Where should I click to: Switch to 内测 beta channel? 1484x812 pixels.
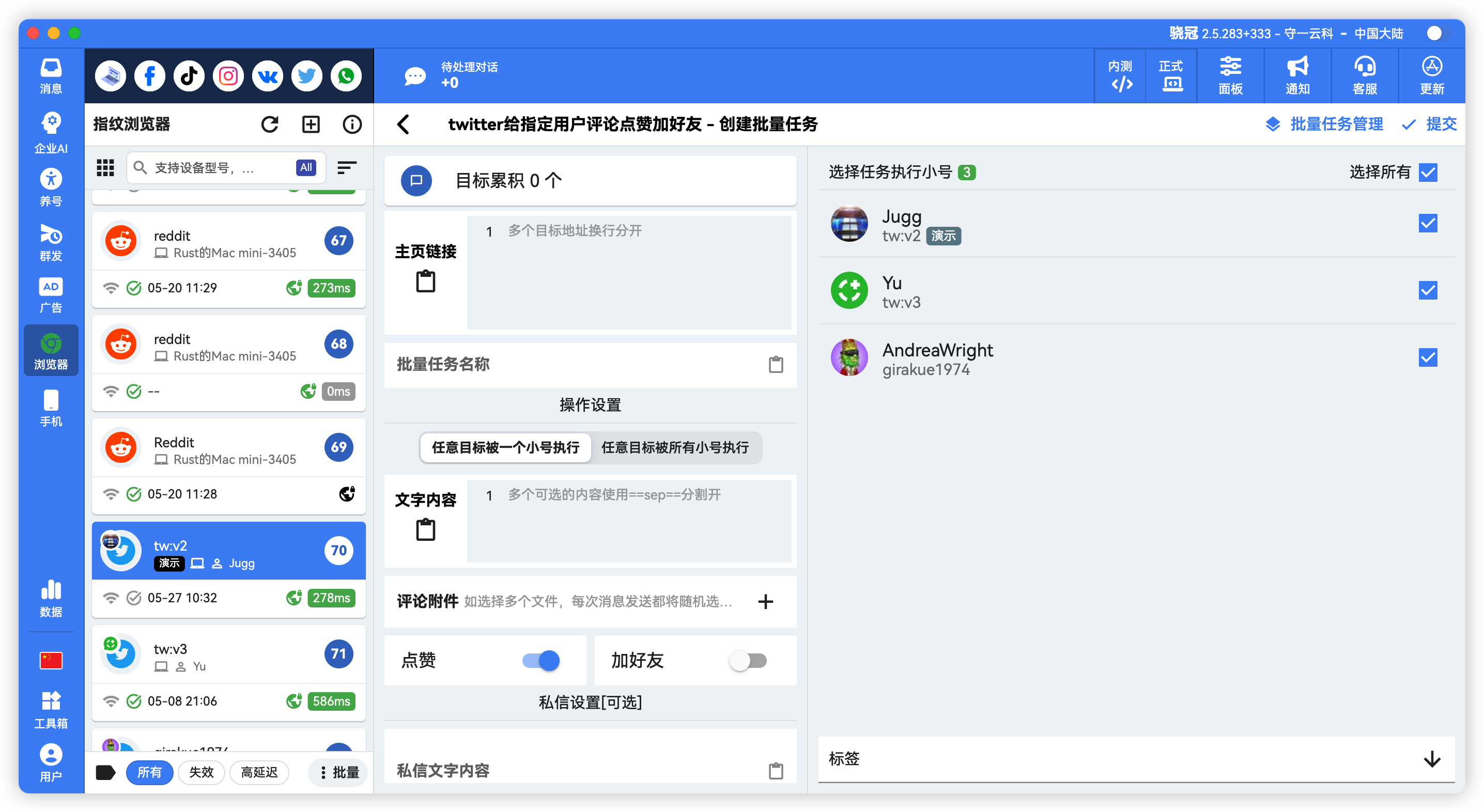click(x=1120, y=76)
